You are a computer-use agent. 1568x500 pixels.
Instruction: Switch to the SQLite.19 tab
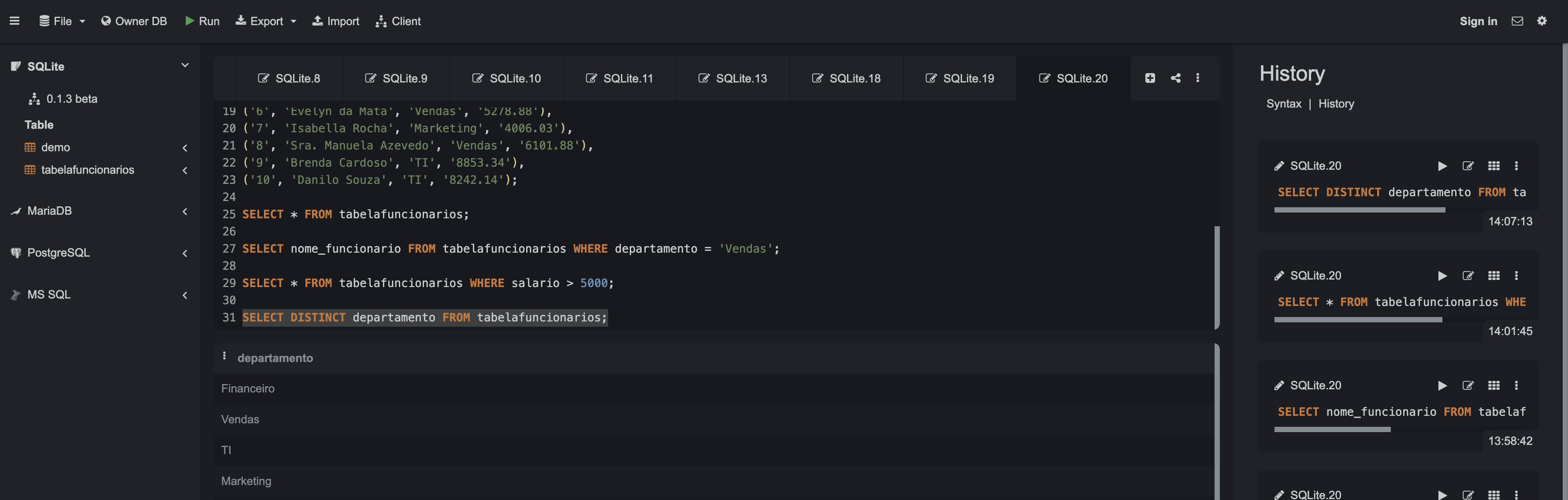960,78
